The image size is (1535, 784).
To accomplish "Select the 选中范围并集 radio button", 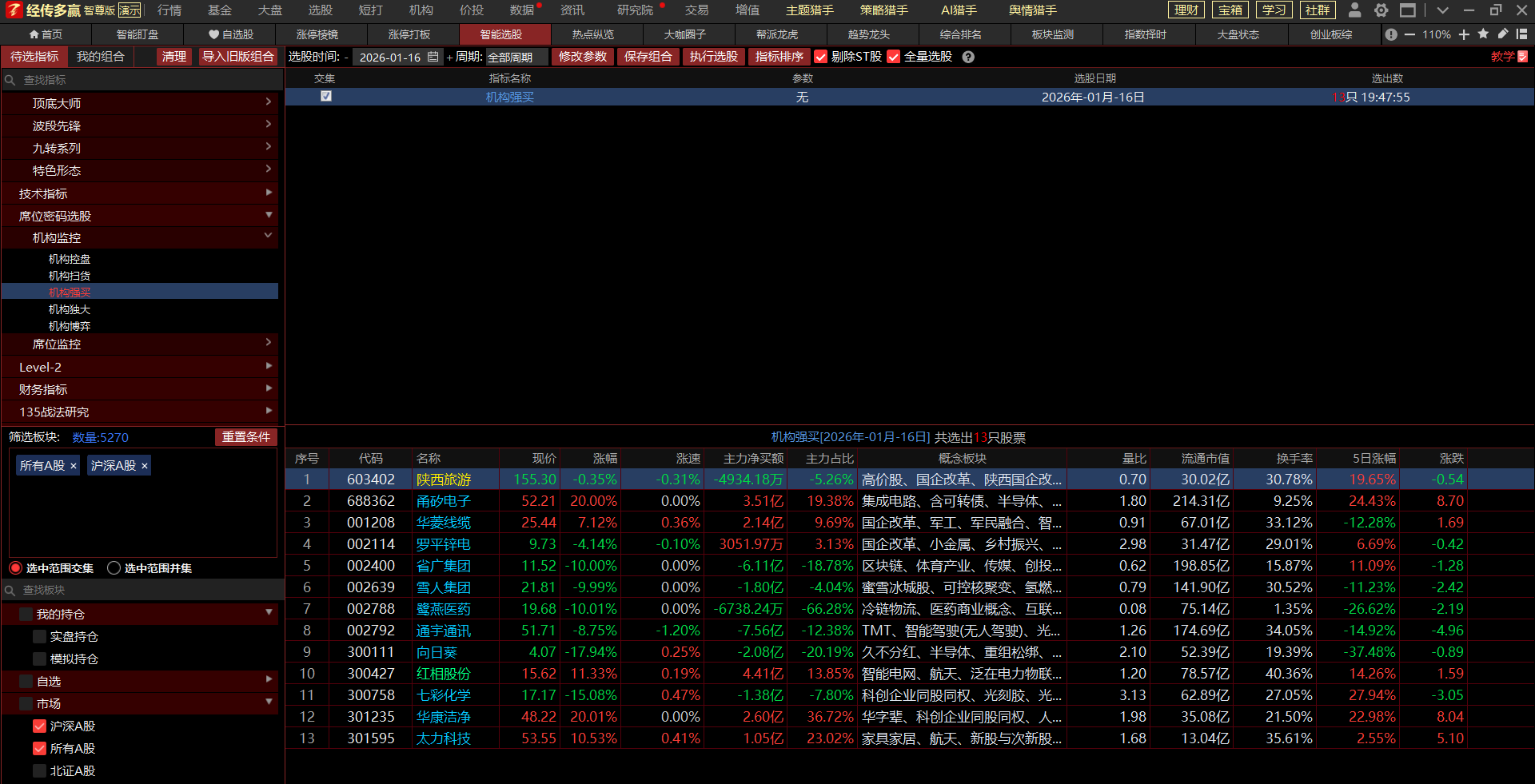I will pos(114,567).
